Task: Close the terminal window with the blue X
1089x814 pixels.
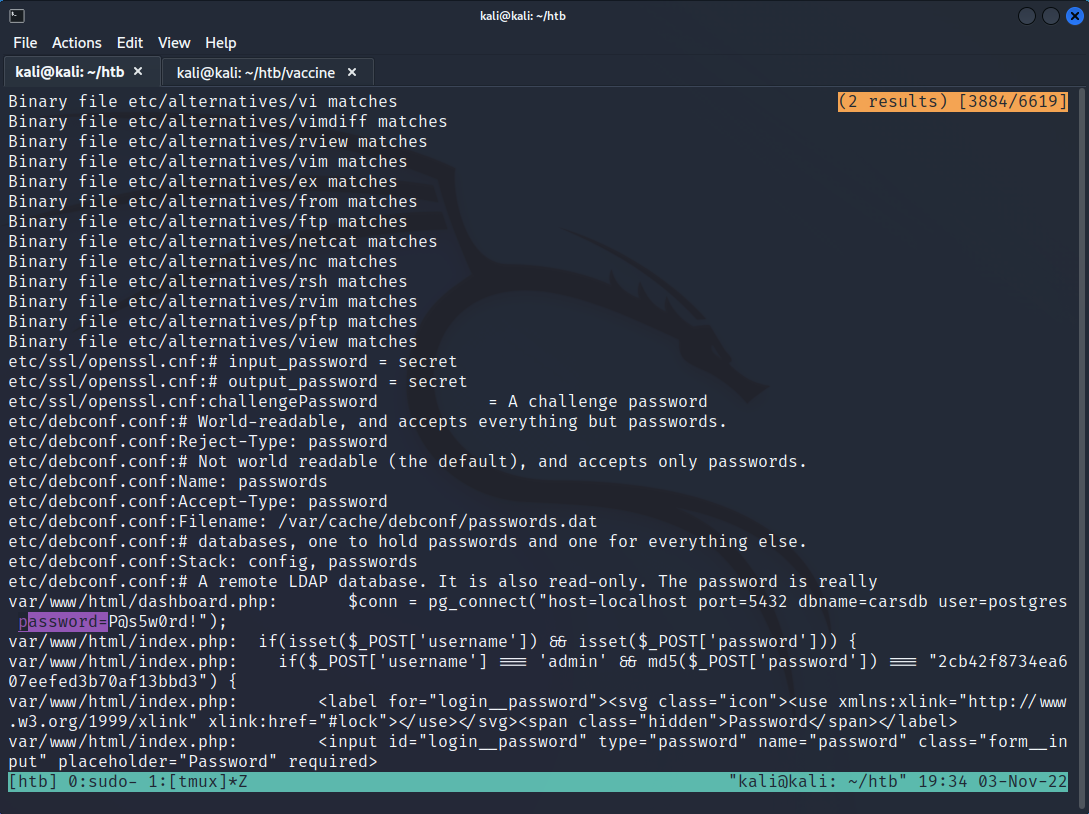Action: point(1074,16)
